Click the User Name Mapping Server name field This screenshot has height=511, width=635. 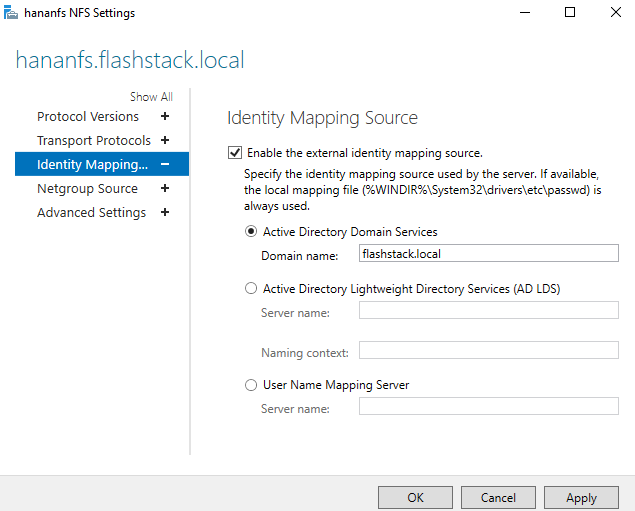click(489, 406)
